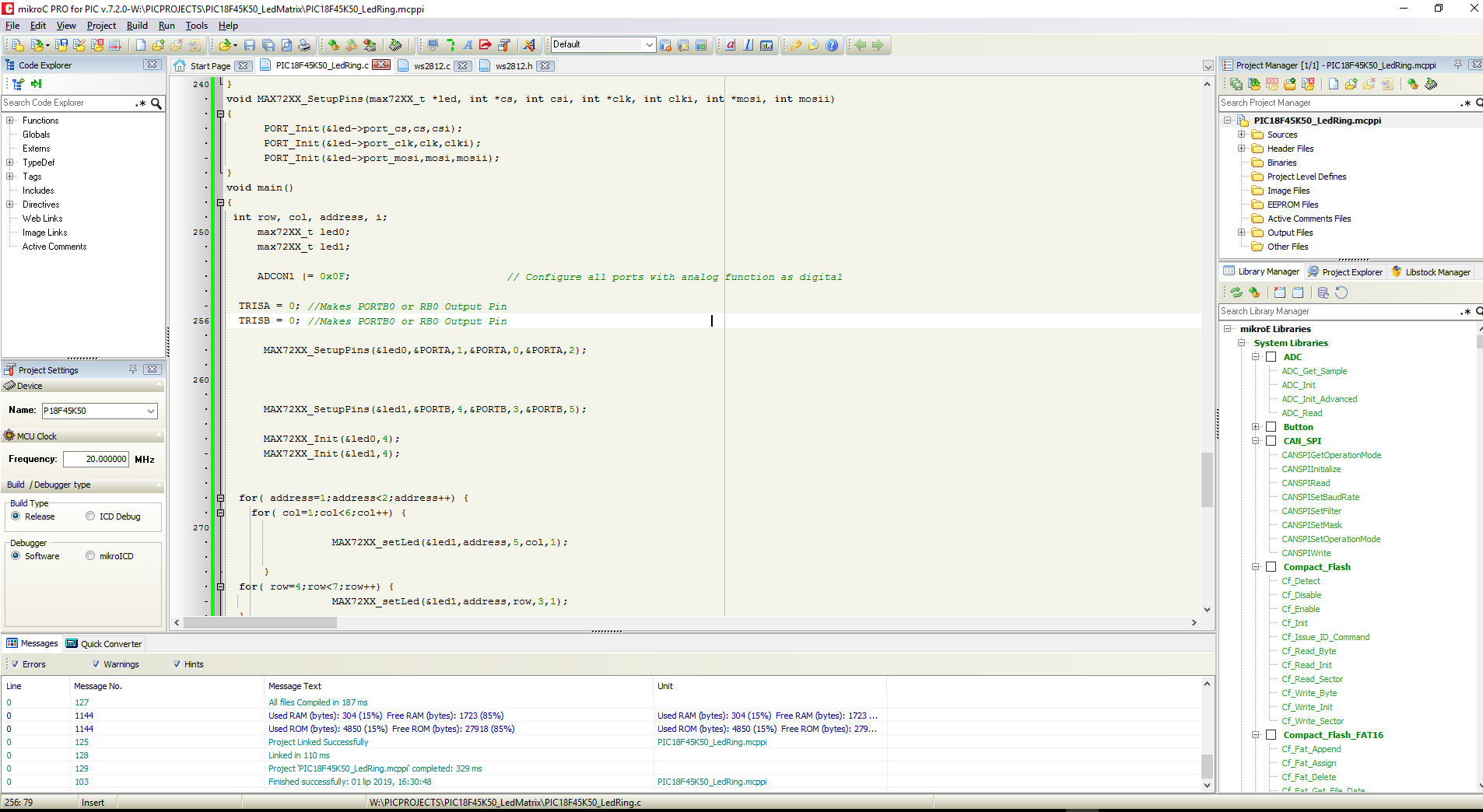The width and height of the screenshot is (1483, 812).
Task: Click the chip program icon in Project Manager toolbar
Action: click(x=1431, y=84)
